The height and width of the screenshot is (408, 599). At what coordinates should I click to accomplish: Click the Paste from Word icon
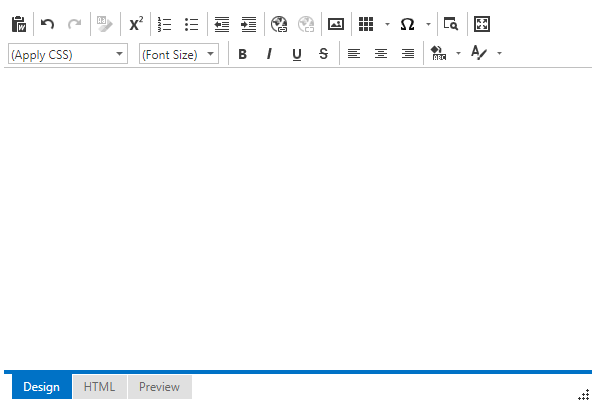(x=19, y=24)
